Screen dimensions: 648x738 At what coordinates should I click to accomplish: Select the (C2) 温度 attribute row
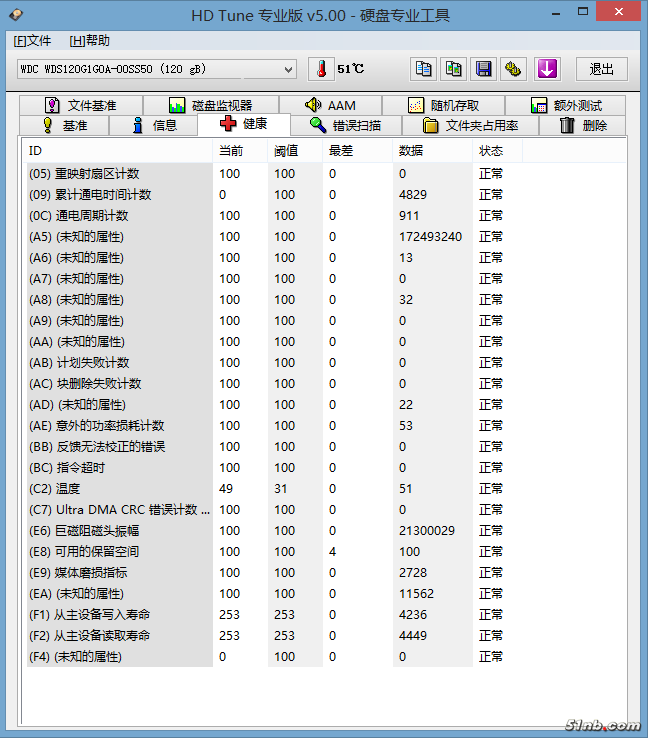click(x=120, y=489)
